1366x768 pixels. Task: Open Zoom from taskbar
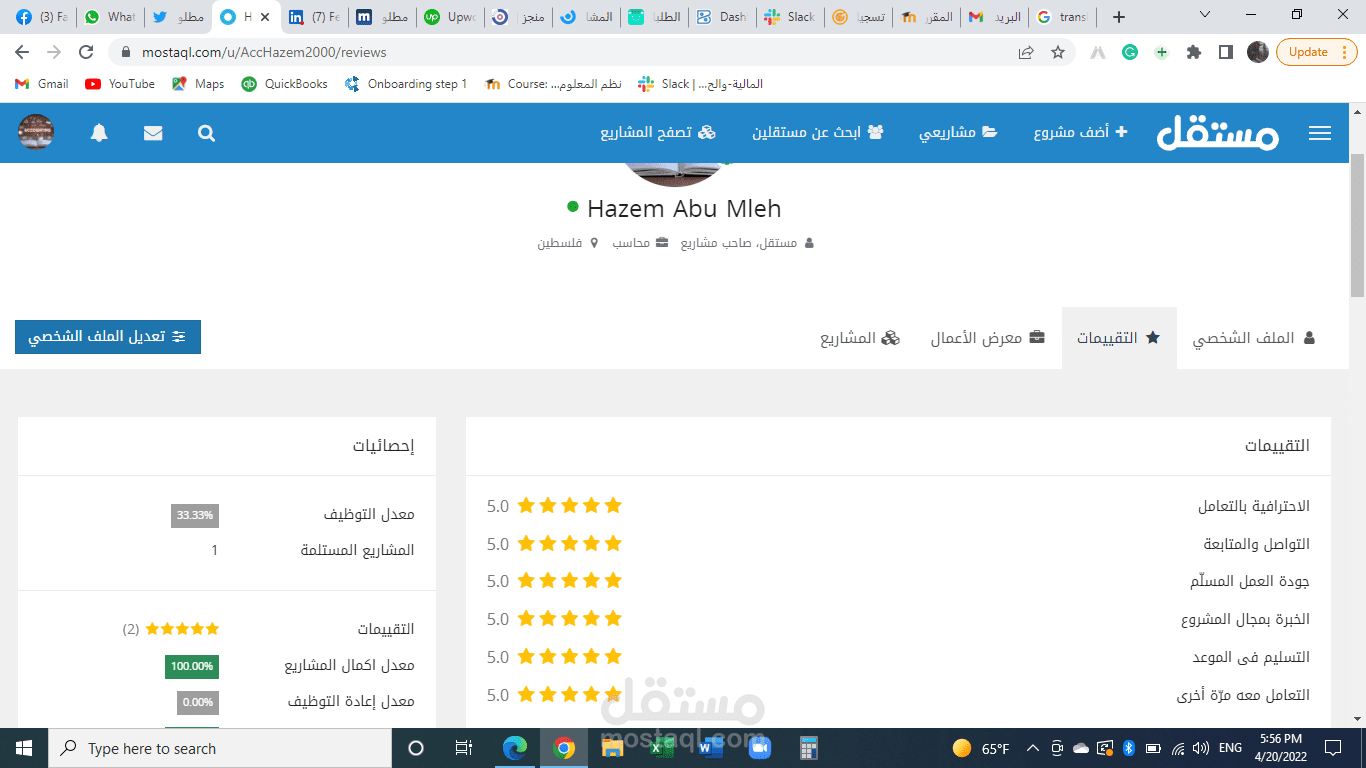(x=758, y=748)
